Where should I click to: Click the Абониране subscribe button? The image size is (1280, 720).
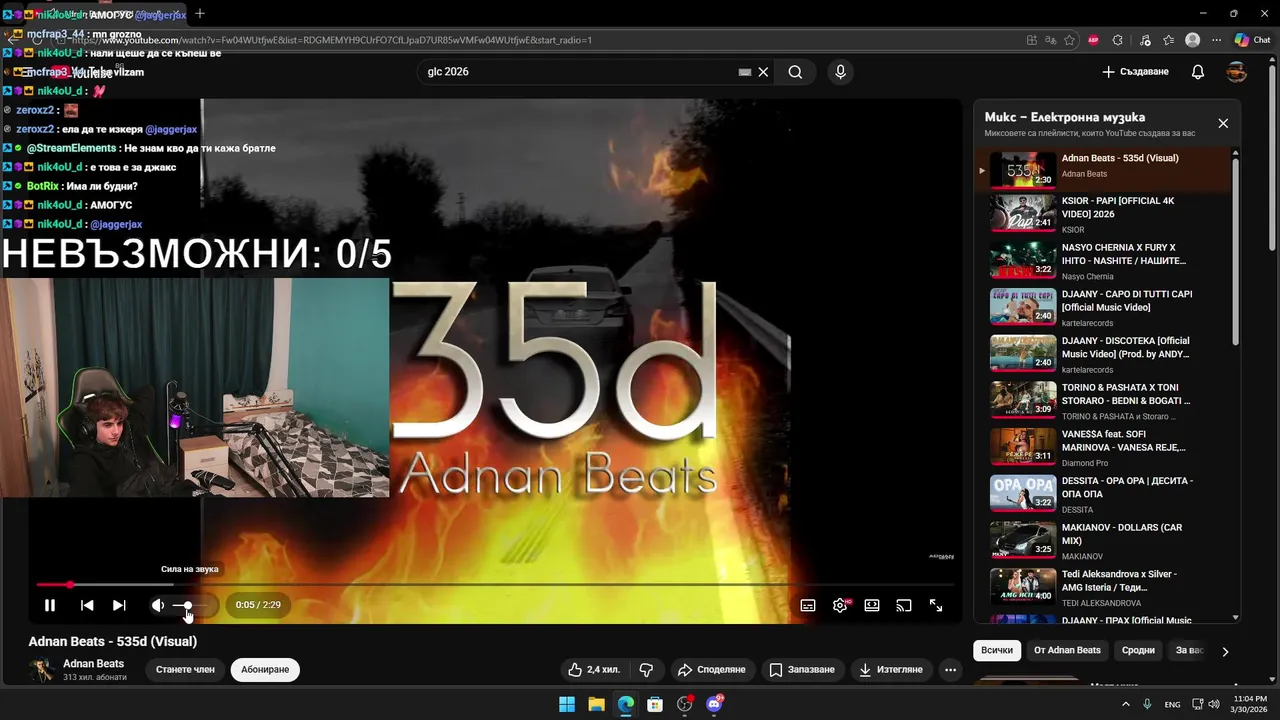[x=265, y=669]
